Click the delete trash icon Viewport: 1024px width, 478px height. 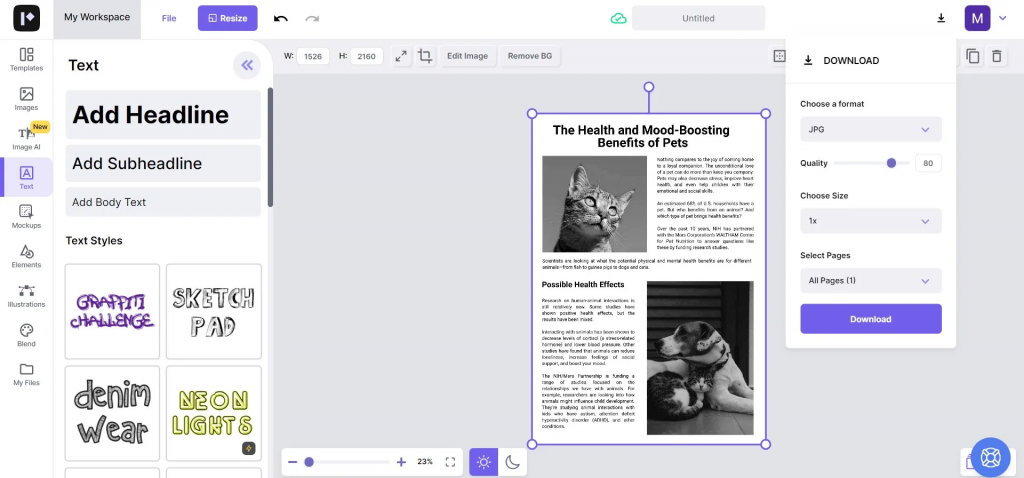pos(997,56)
